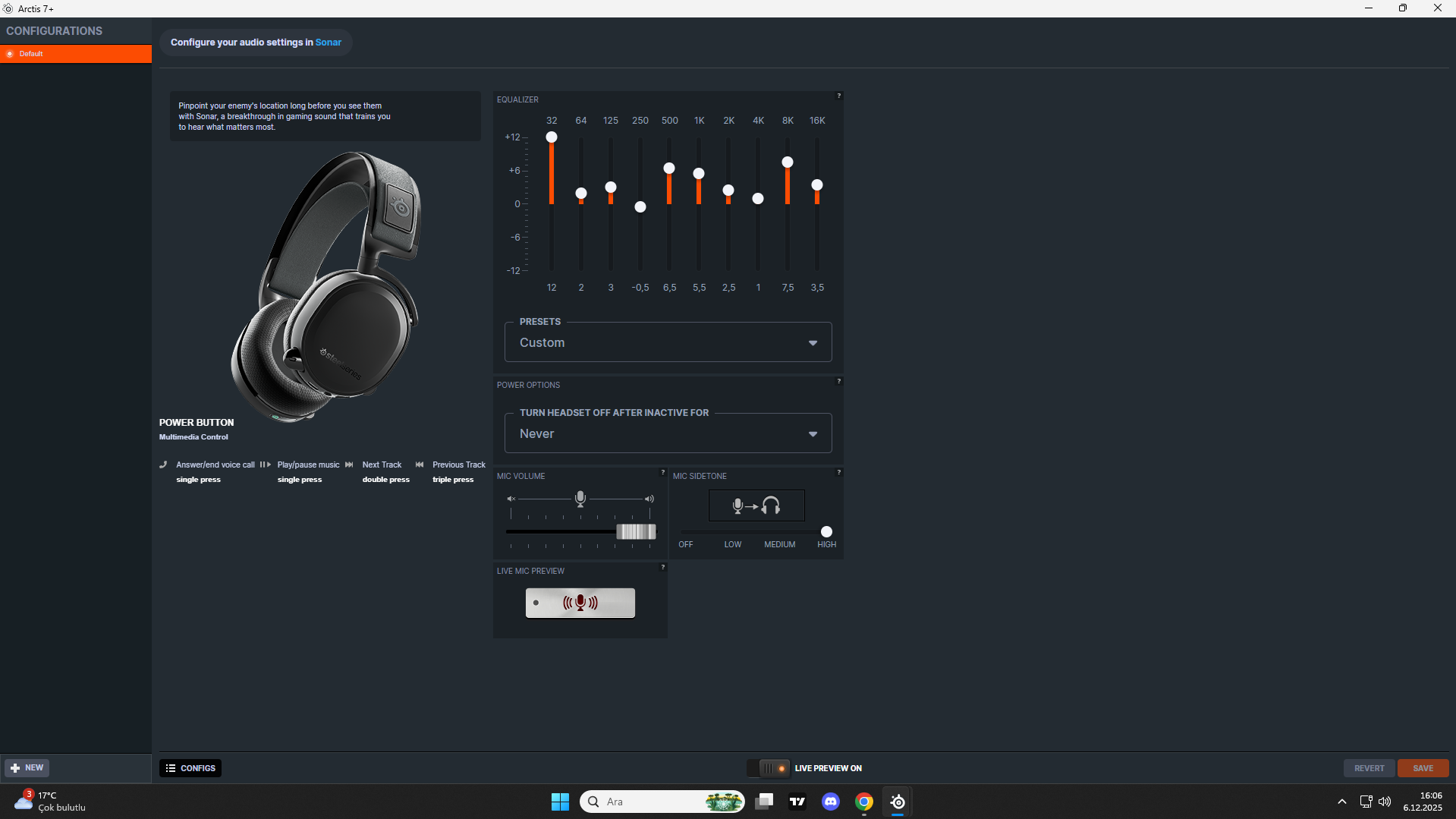
Task: Click the mic volume slider handle
Action: [x=636, y=531]
